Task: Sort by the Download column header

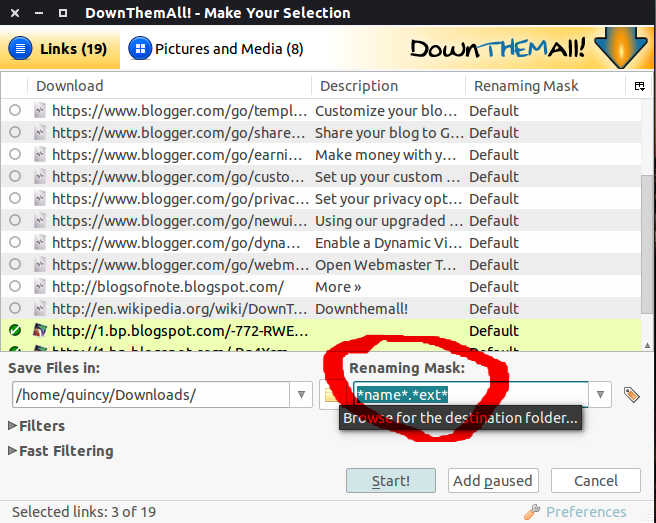Action: [x=169, y=86]
